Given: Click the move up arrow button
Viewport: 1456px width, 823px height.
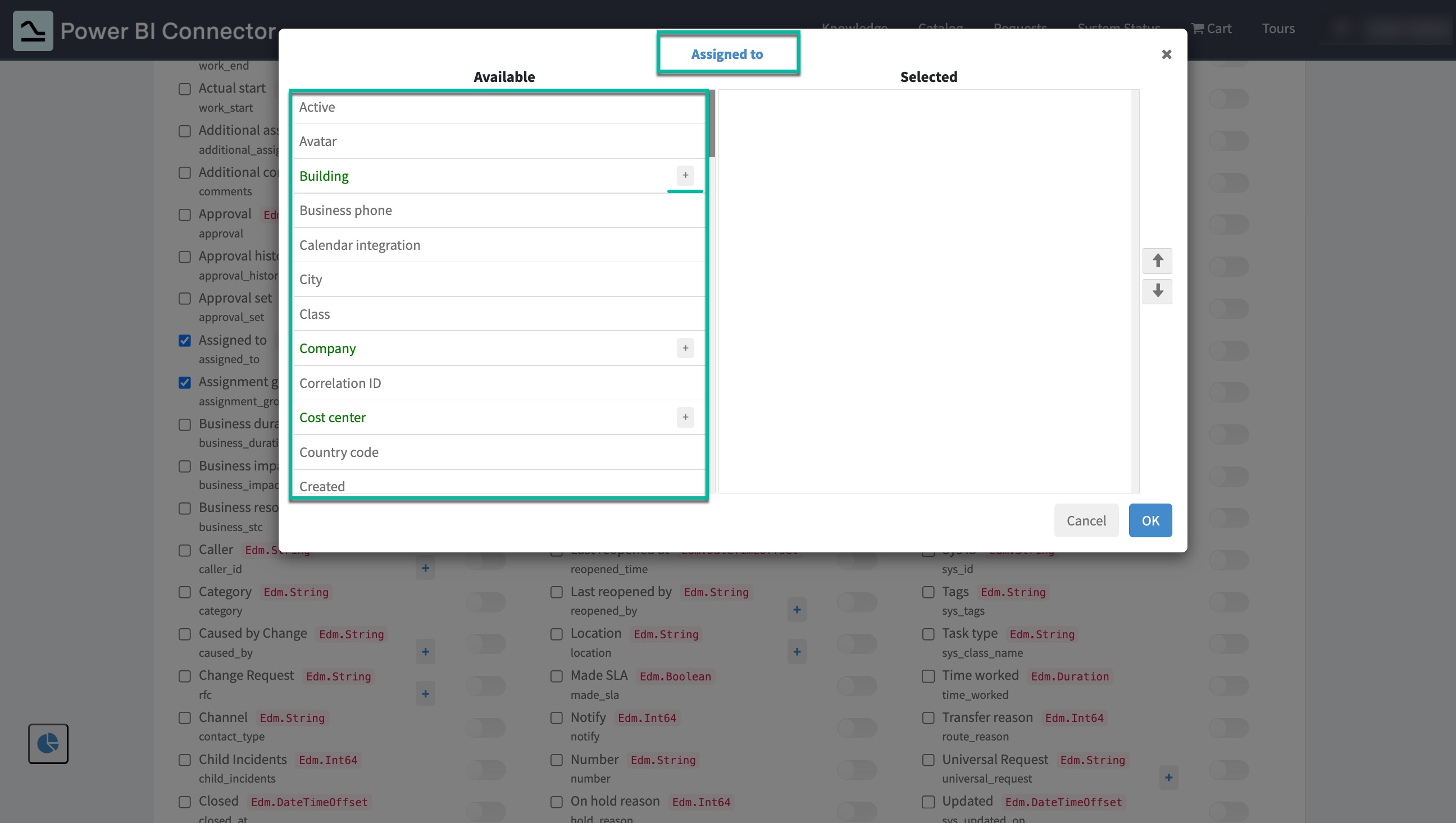Looking at the screenshot, I should tap(1157, 260).
